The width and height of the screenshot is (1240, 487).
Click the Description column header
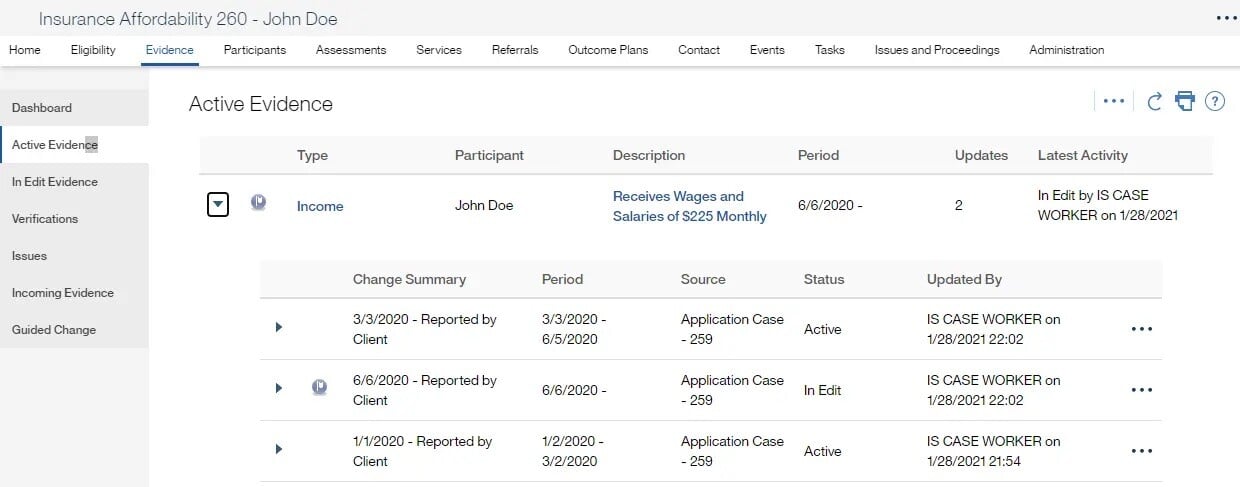(649, 155)
